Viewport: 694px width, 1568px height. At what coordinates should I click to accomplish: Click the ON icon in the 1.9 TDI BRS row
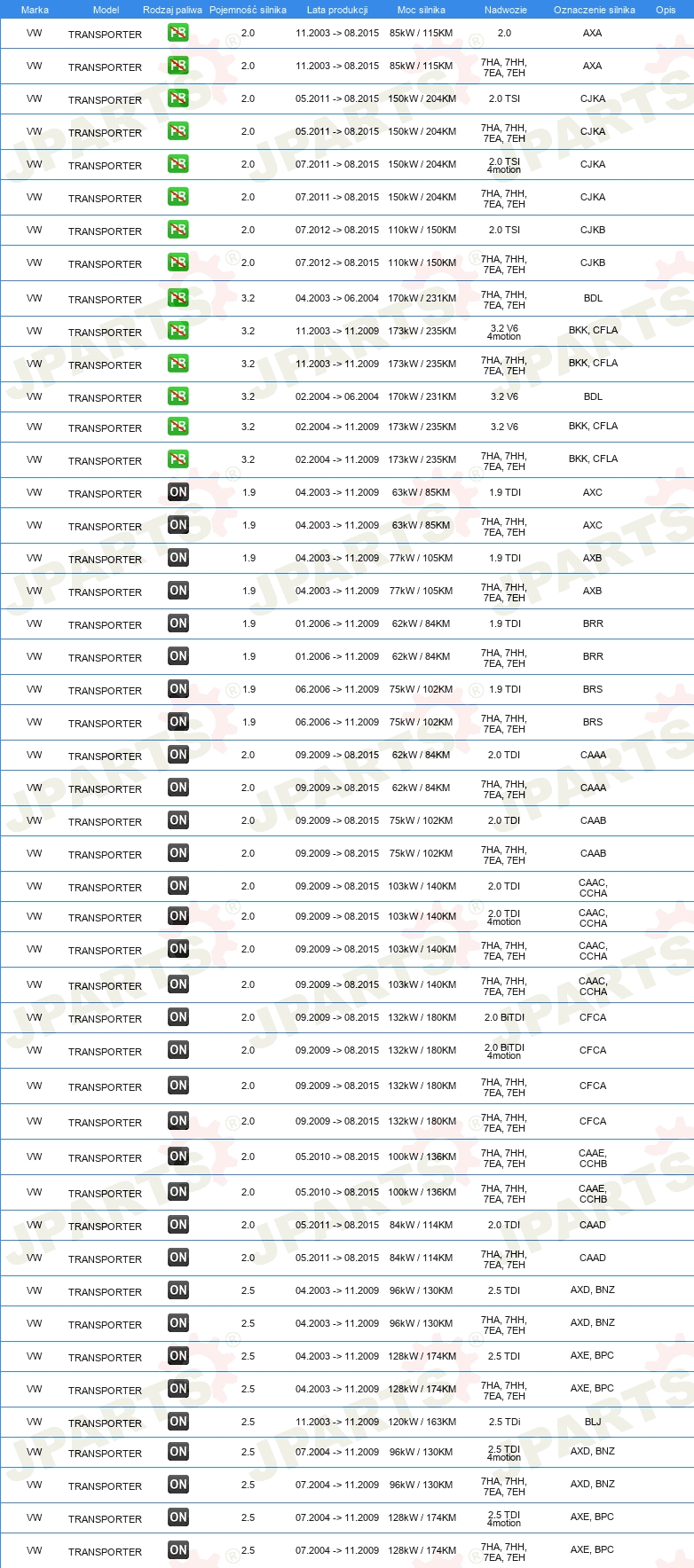pyautogui.click(x=178, y=689)
